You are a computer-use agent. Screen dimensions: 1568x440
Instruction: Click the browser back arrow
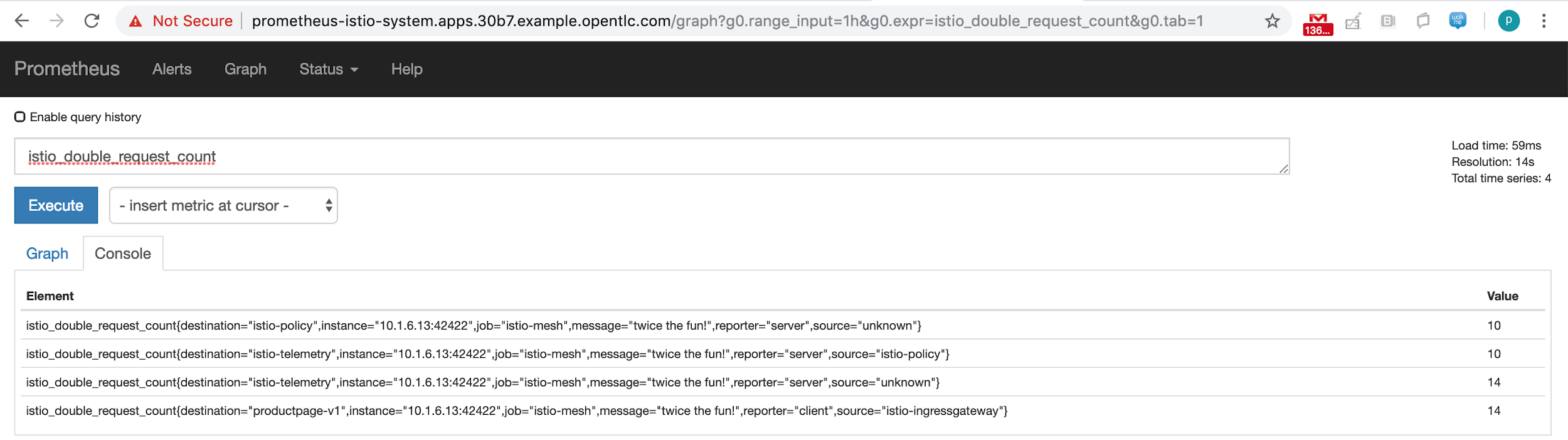(22, 21)
